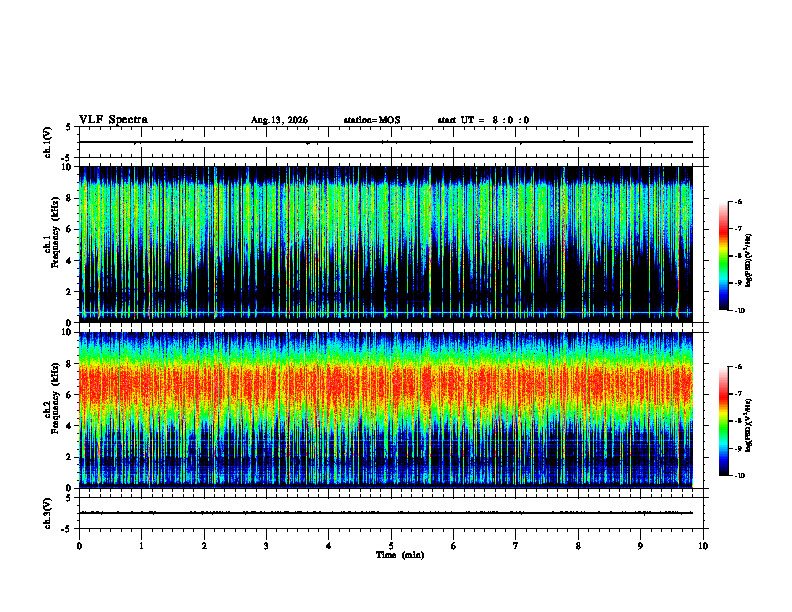Click the "station=MOS" header label

point(372,120)
